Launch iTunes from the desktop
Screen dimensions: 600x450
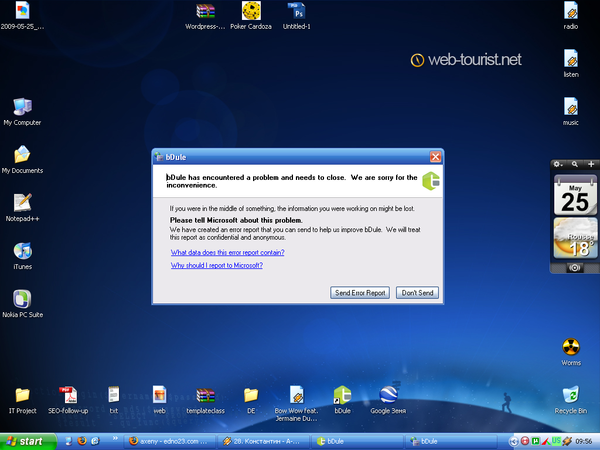(x=22, y=256)
